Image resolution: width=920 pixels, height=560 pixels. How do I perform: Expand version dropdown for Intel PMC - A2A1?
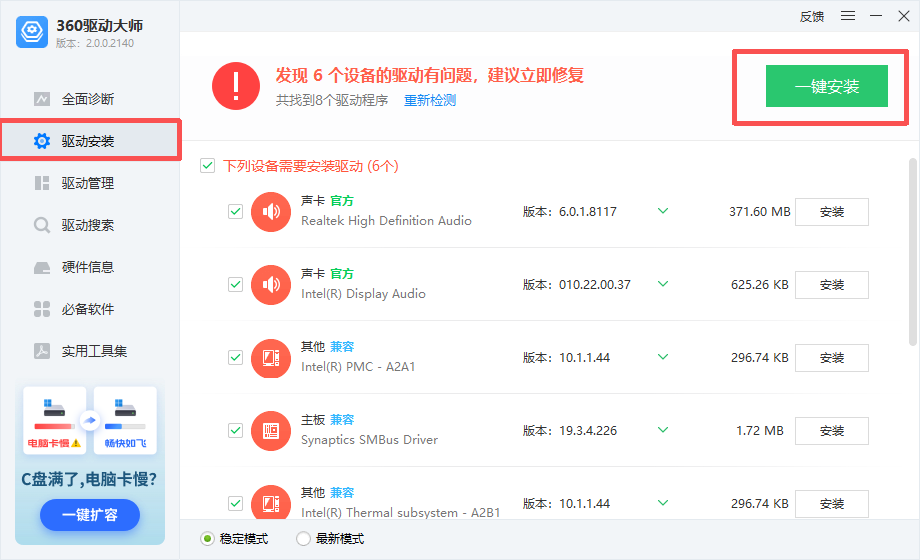point(663,357)
